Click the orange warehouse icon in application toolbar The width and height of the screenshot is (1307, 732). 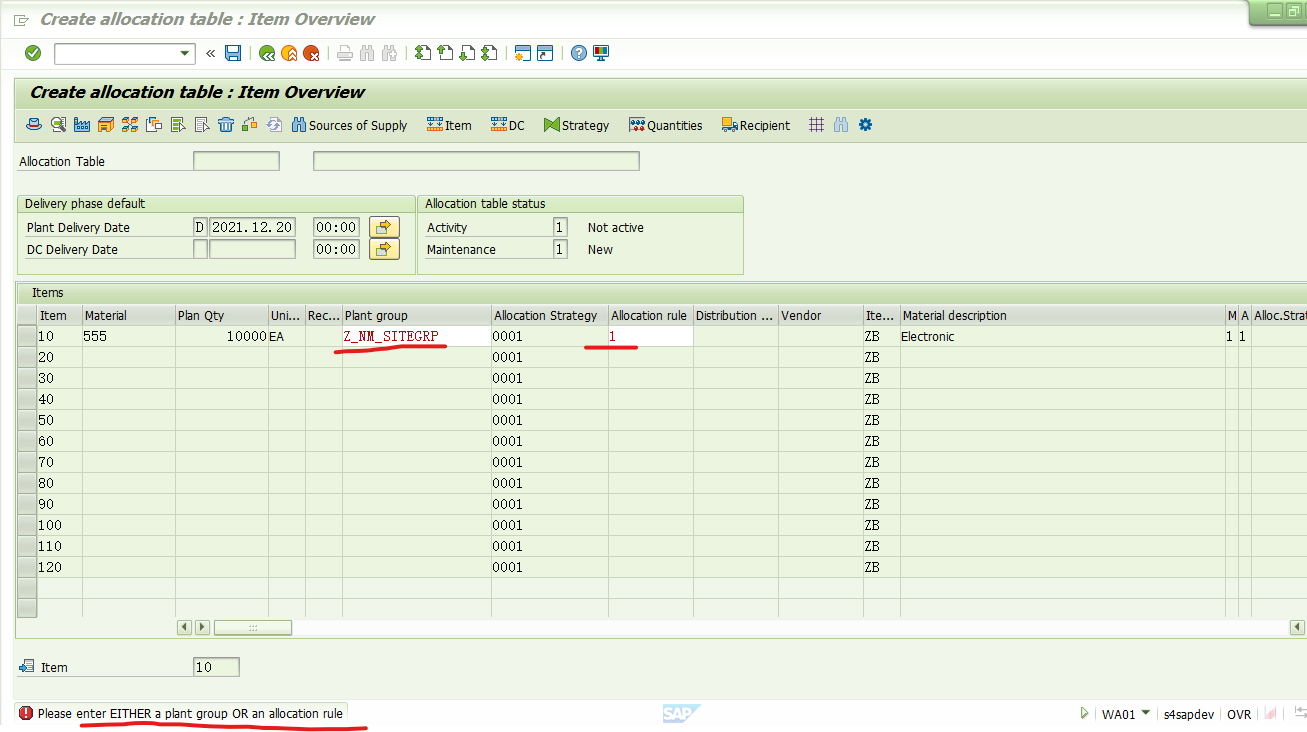[x=106, y=125]
